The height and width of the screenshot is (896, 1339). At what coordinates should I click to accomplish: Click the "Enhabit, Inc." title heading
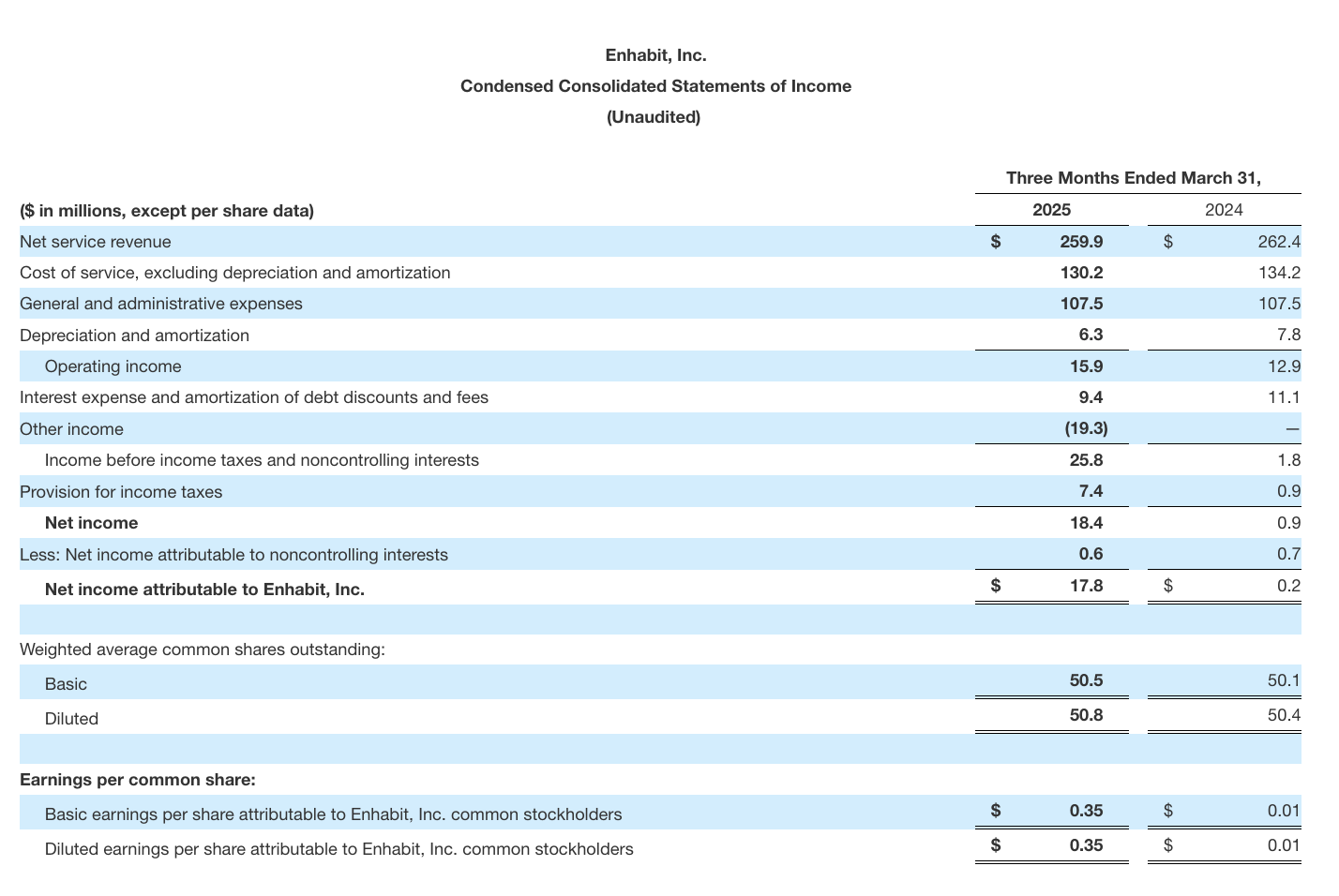(655, 55)
